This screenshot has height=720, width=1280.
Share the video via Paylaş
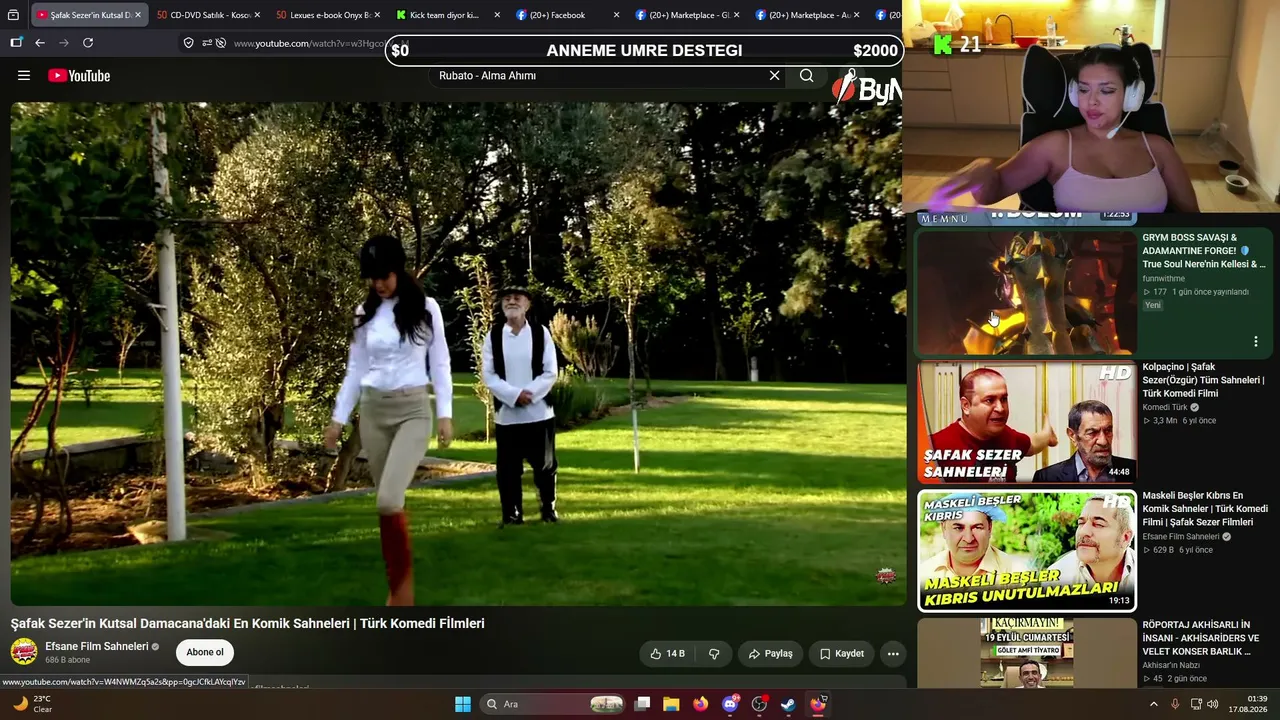pyautogui.click(x=770, y=654)
